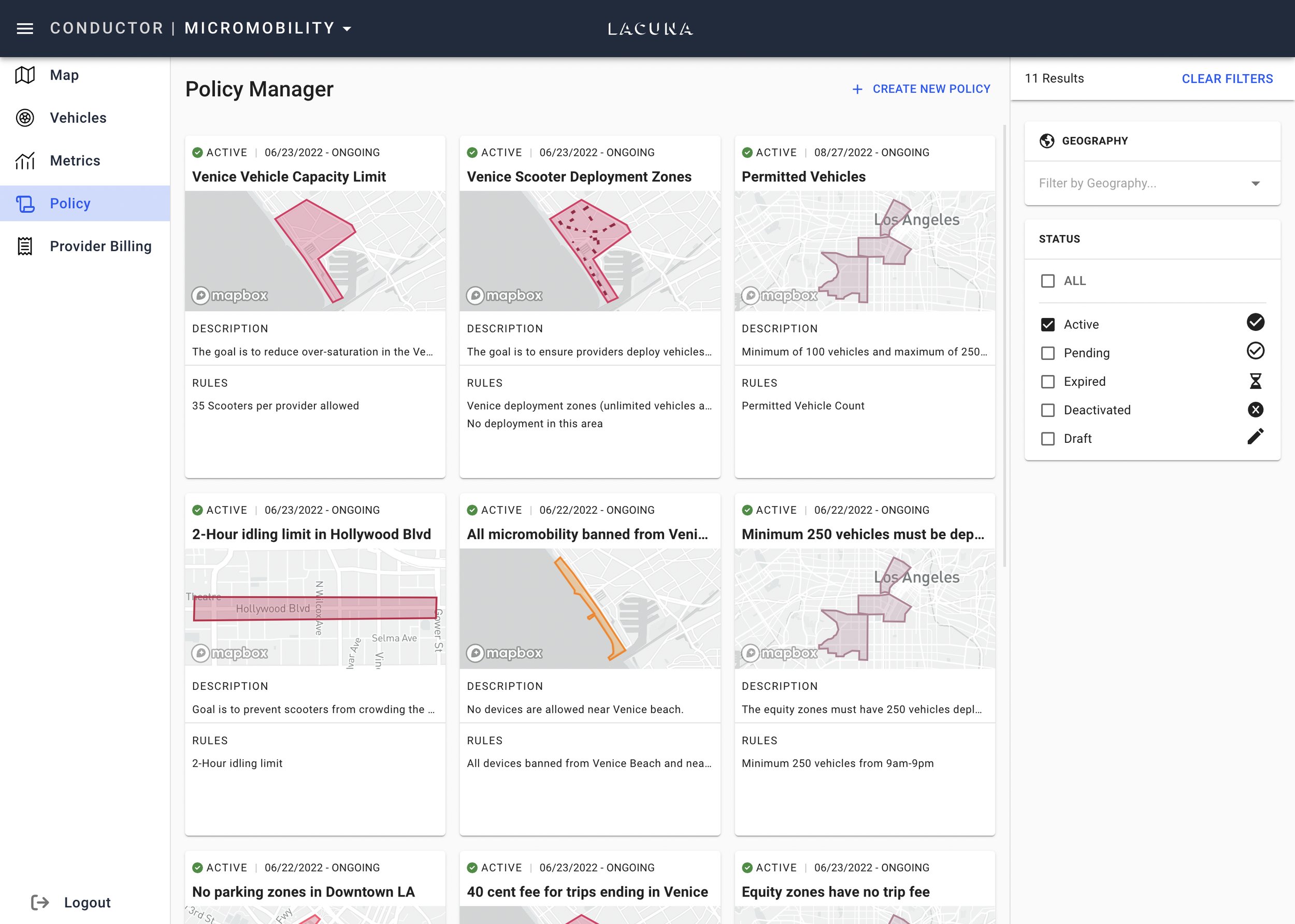Clear all filters
The height and width of the screenshot is (924, 1295).
pyautogui.click(x=1227, y=79)
